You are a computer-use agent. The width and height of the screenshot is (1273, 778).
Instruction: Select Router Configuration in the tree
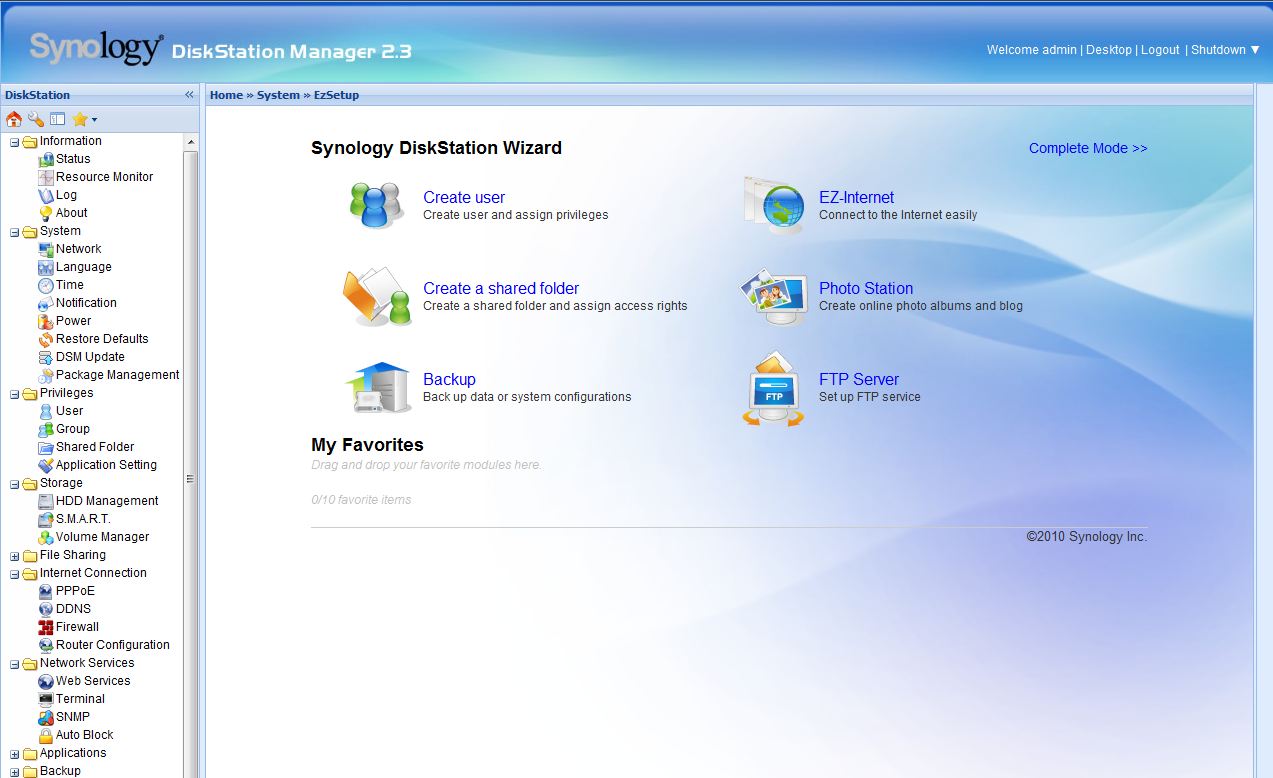(x=113, y=645)
